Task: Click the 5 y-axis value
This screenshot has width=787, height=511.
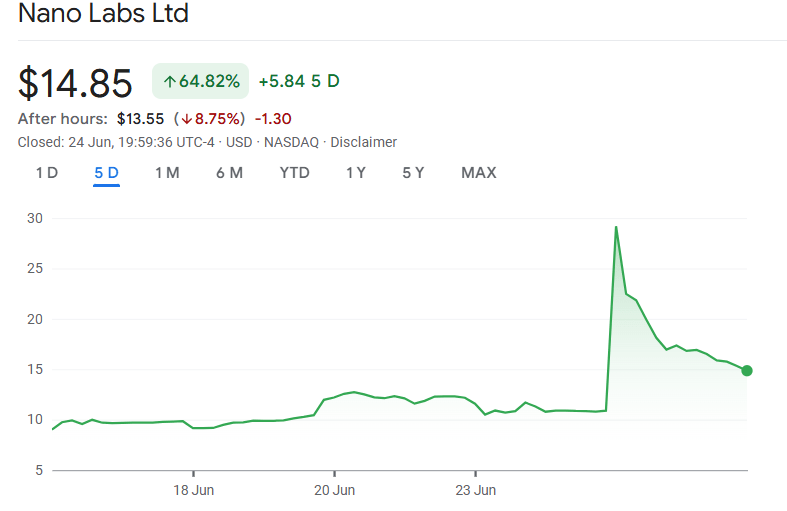Action: (x=39, y=470)
